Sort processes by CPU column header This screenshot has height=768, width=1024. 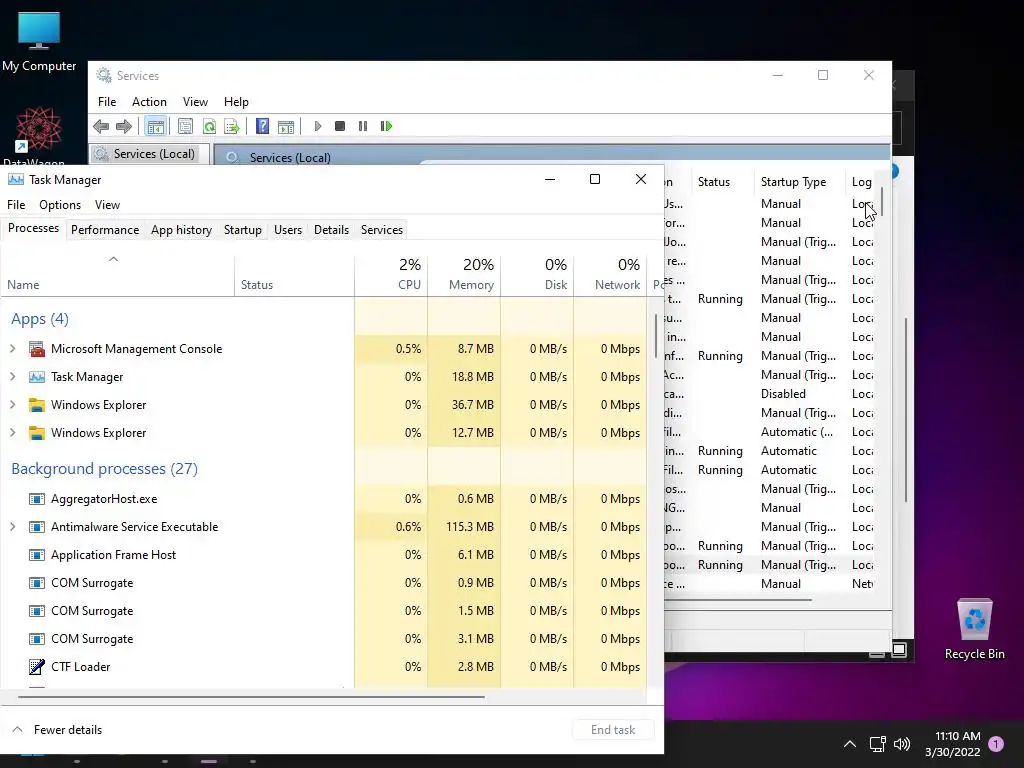point(391,274)
